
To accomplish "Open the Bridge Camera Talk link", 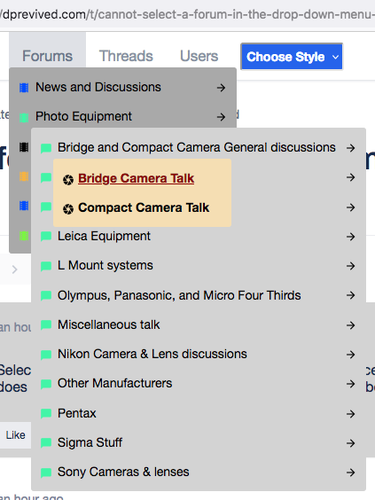I will (136, 178).
